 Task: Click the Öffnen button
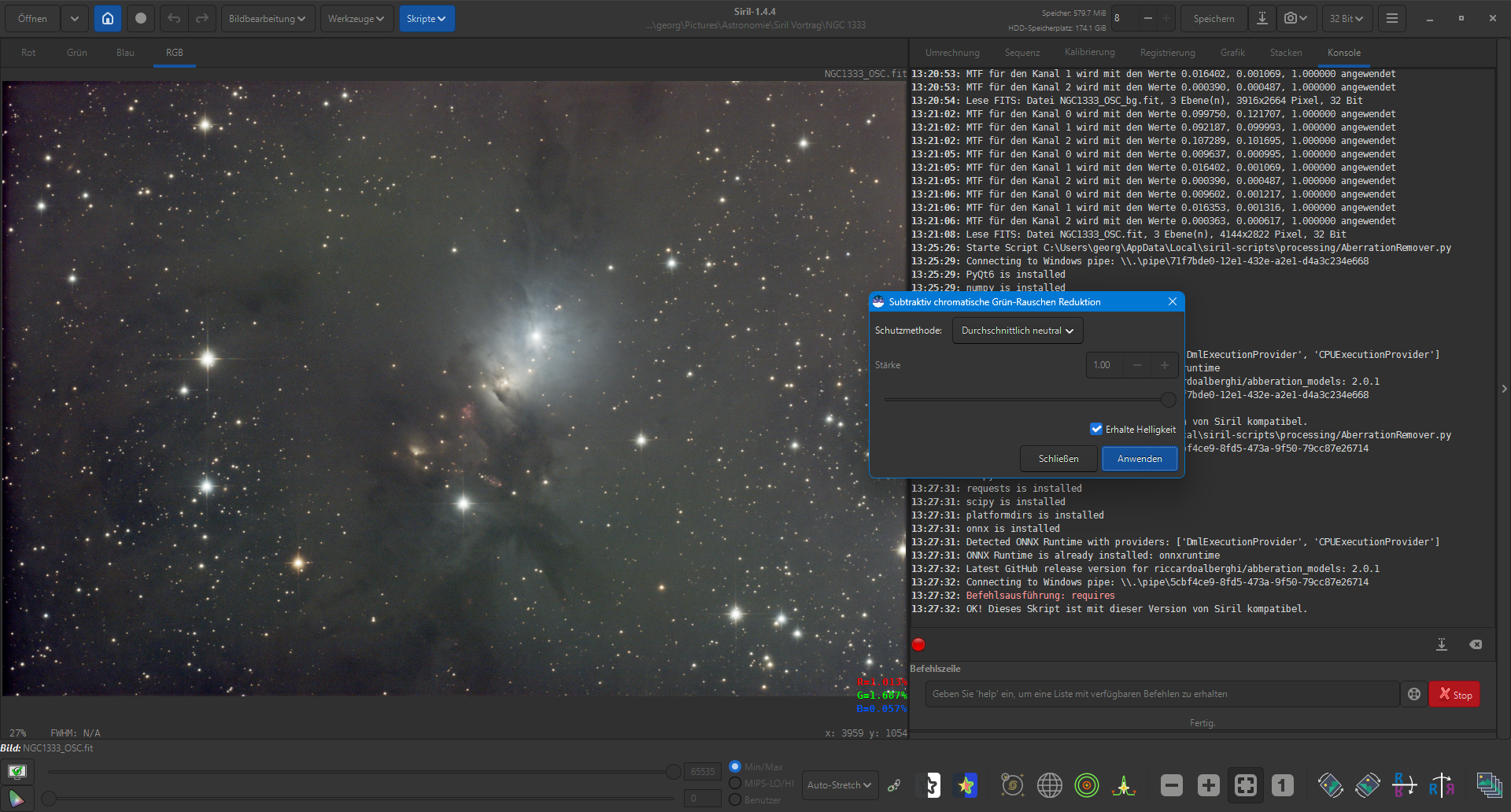(32, 18)
